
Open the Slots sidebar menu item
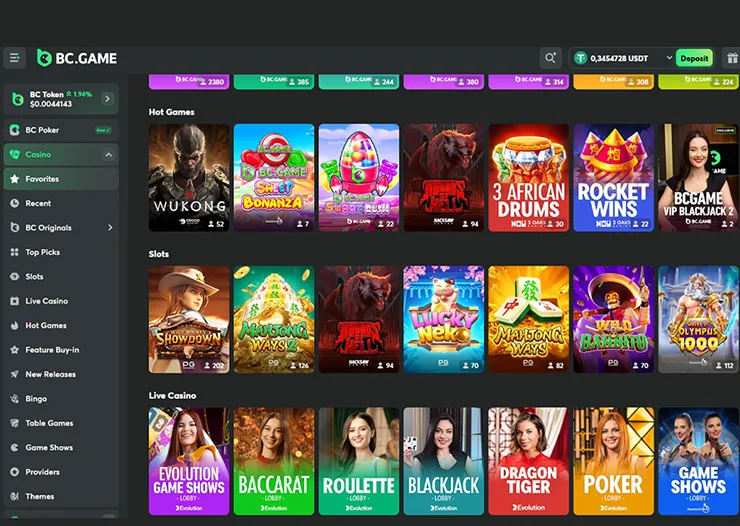pyautogui.click(x=61, y=276)
